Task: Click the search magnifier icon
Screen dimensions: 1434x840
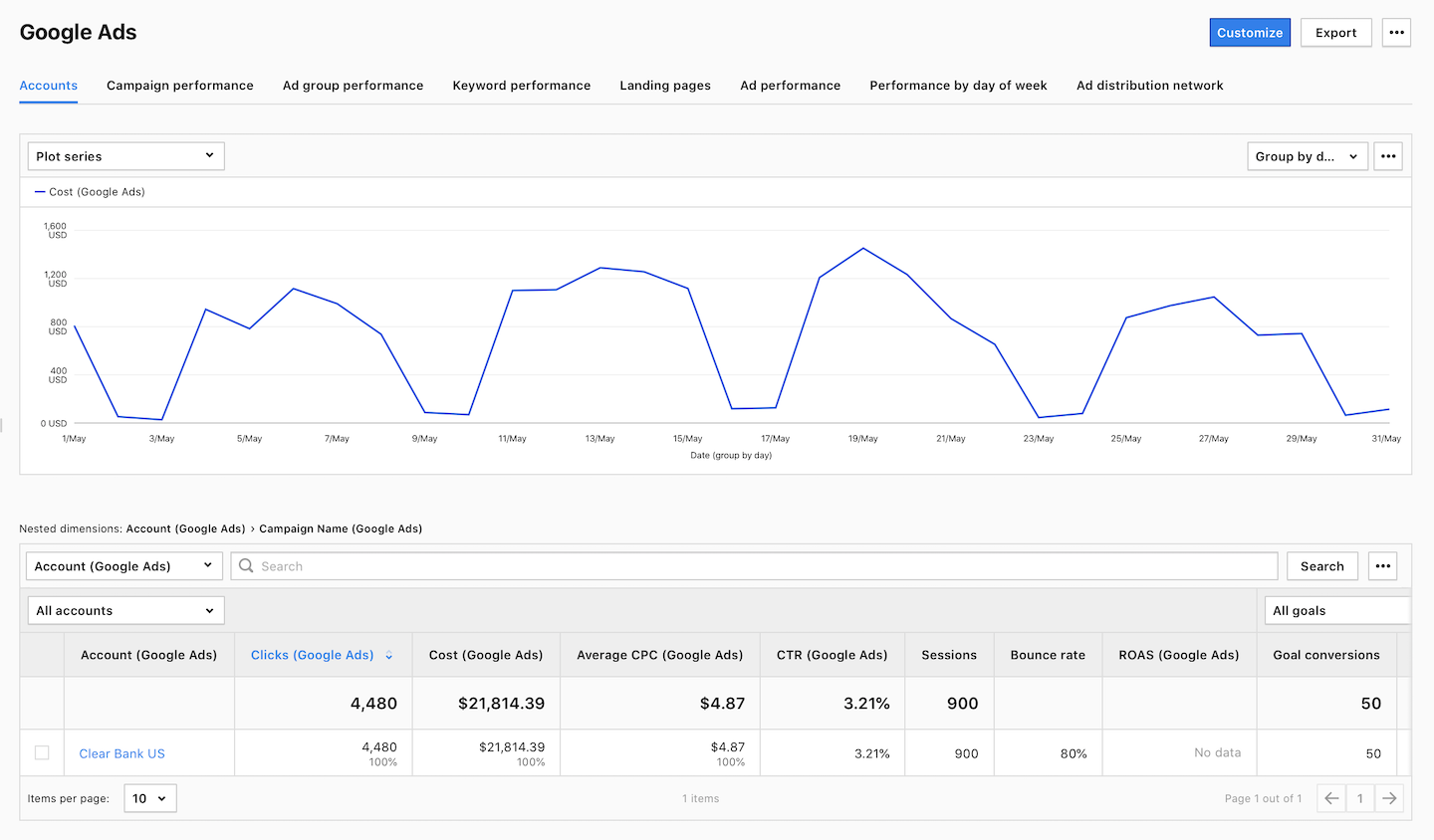Action: pyautogui.click(x=246, y=565)
